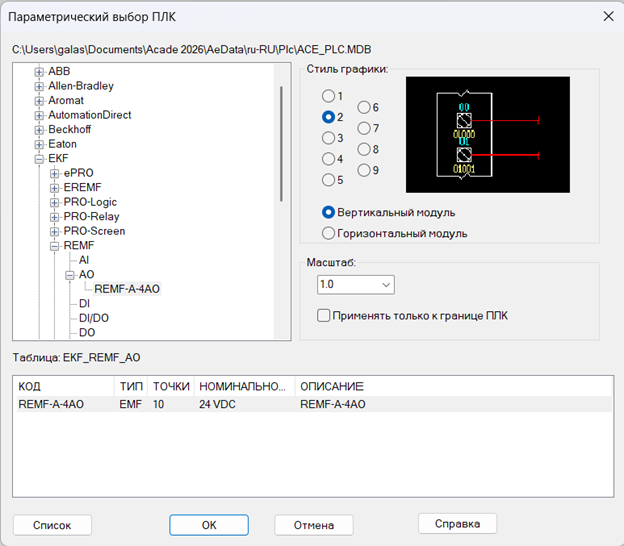624x546 pixels.
Task: Expand the PRO-Relay series node
Action: pyautogui.click(x=55, y=217)
